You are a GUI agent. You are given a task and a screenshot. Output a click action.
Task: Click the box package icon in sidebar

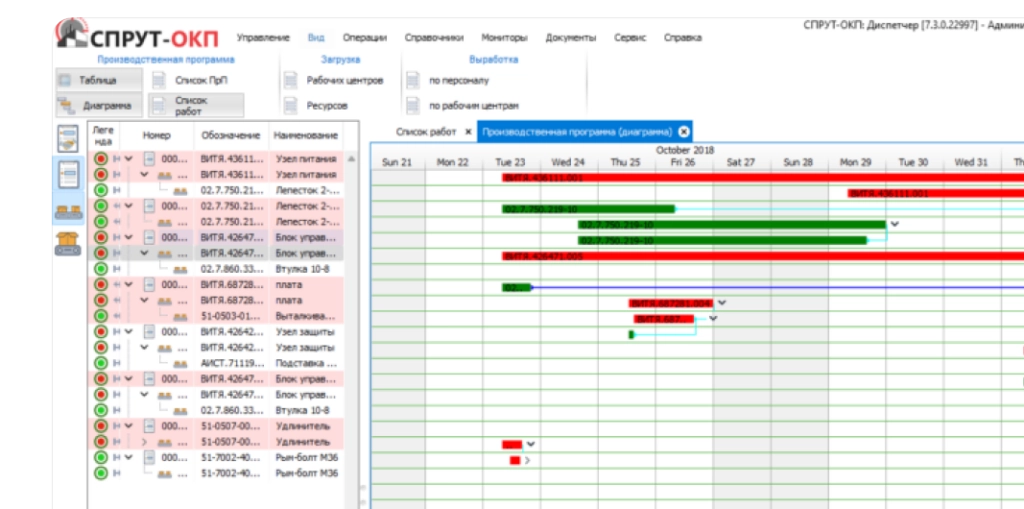pyautogui.click(x=68, y=242)
